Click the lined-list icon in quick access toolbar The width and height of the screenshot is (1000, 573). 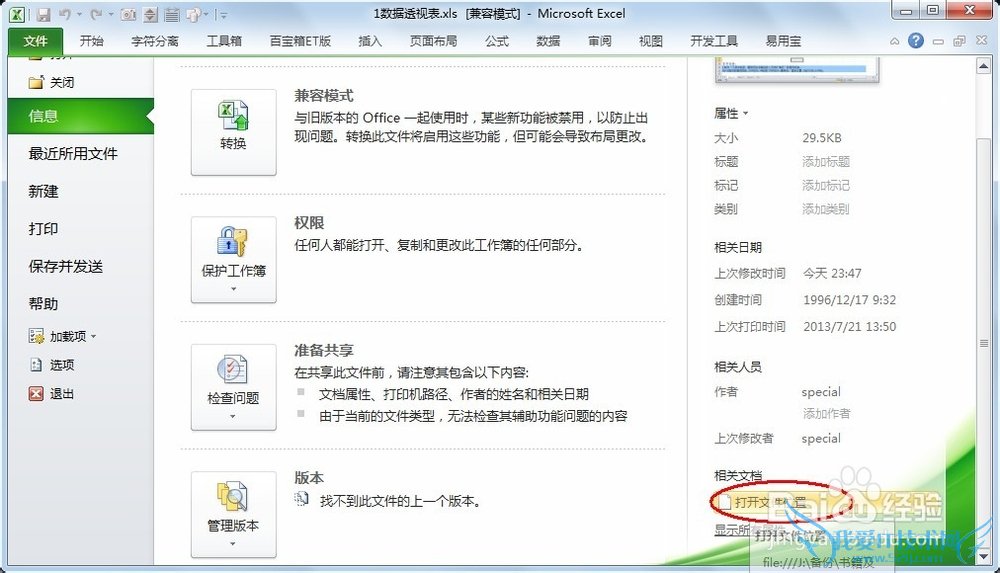171,14
